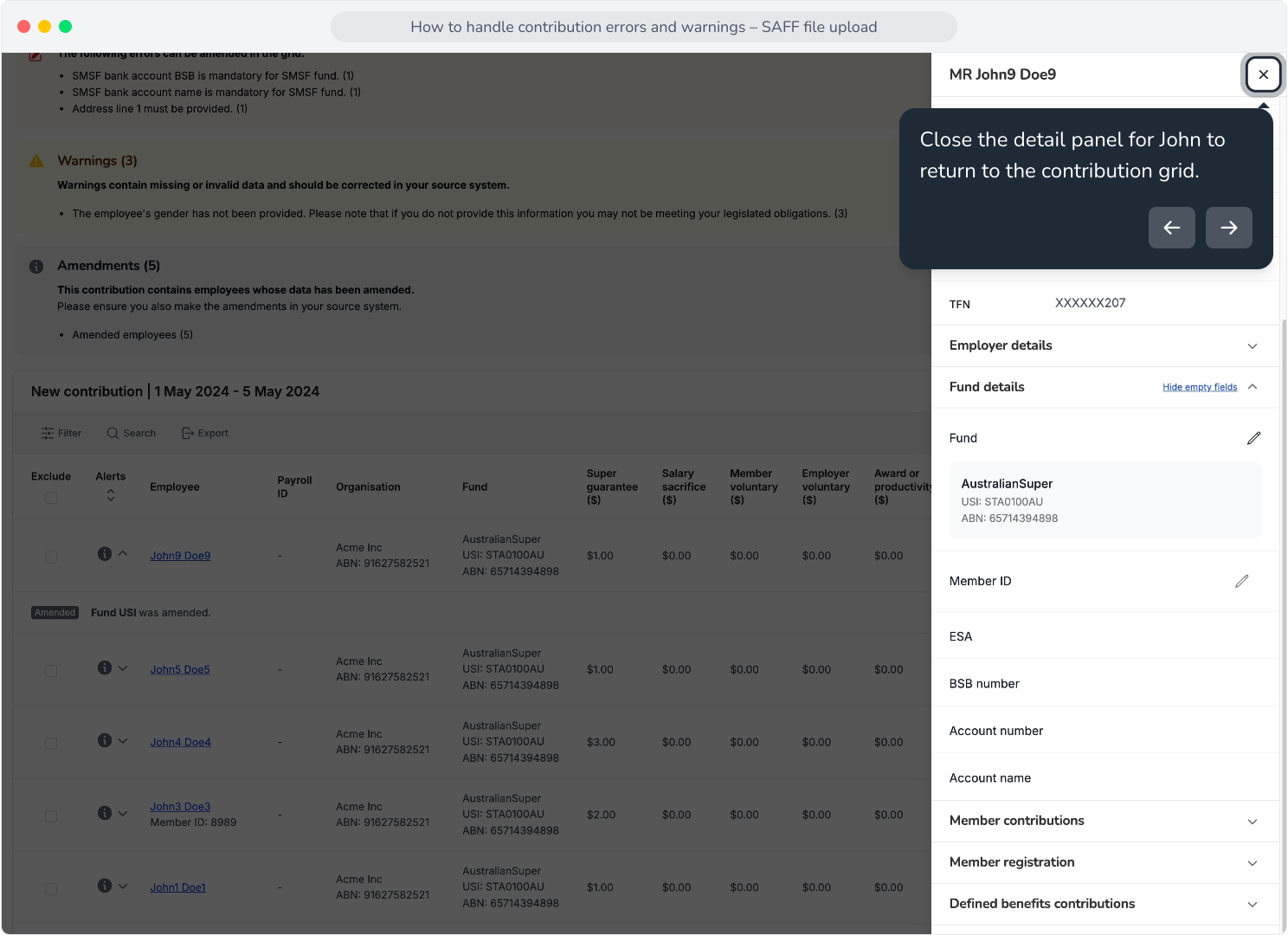Click the Salary sacrifice ($) column header
The width and height of the screenshot is (1288, 935).
point(684,487)
